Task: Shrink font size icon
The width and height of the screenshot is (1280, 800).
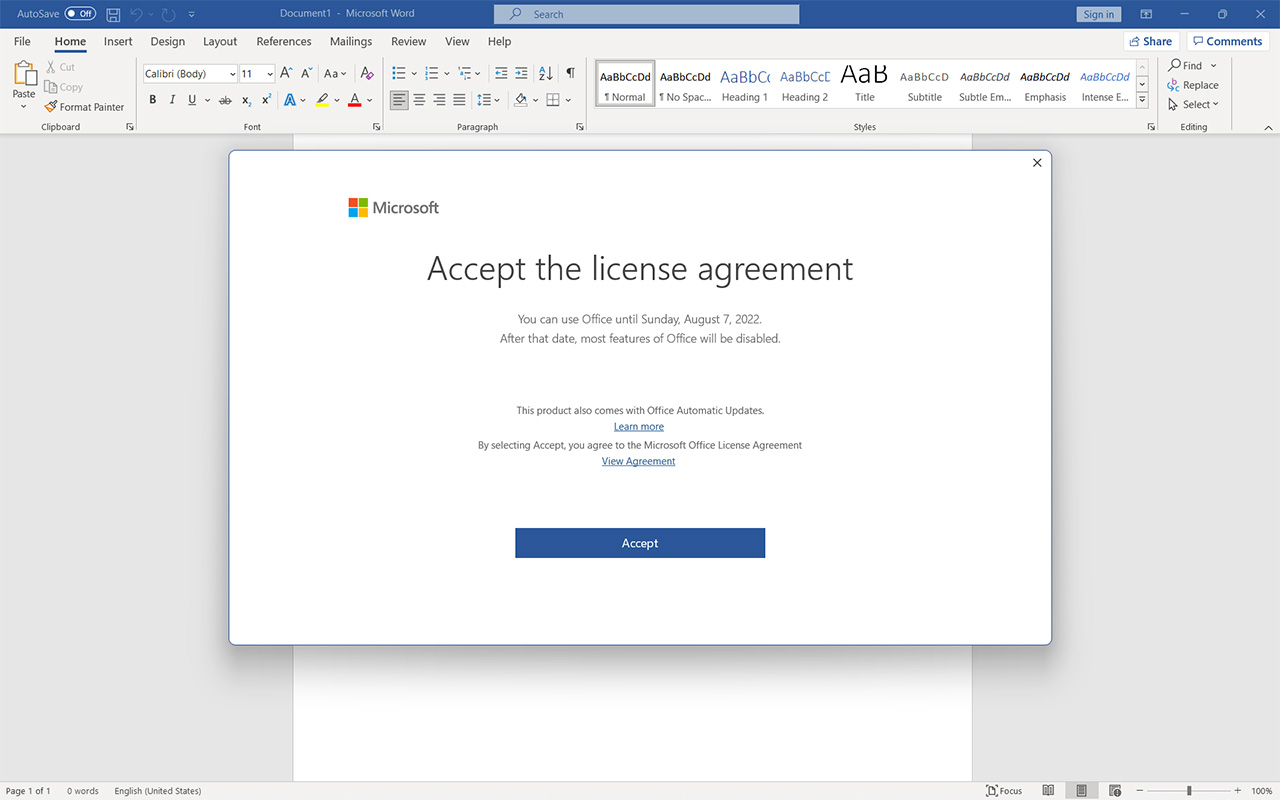Action: click(307, 73)
